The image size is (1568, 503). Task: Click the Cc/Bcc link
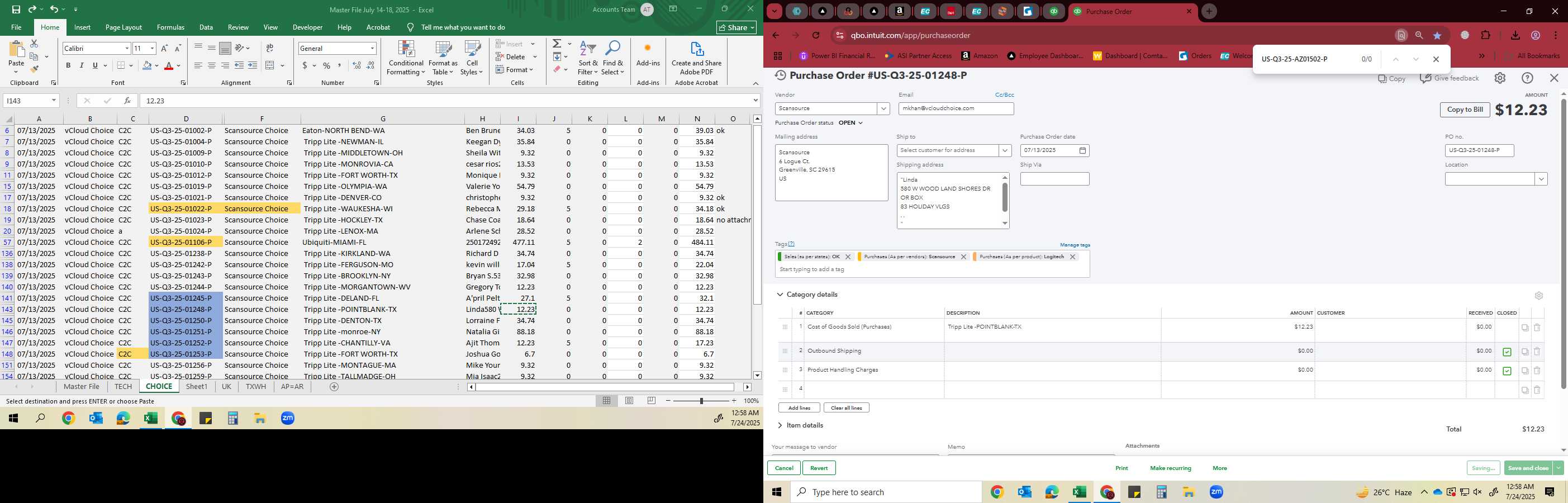(x=1004, y=95)
